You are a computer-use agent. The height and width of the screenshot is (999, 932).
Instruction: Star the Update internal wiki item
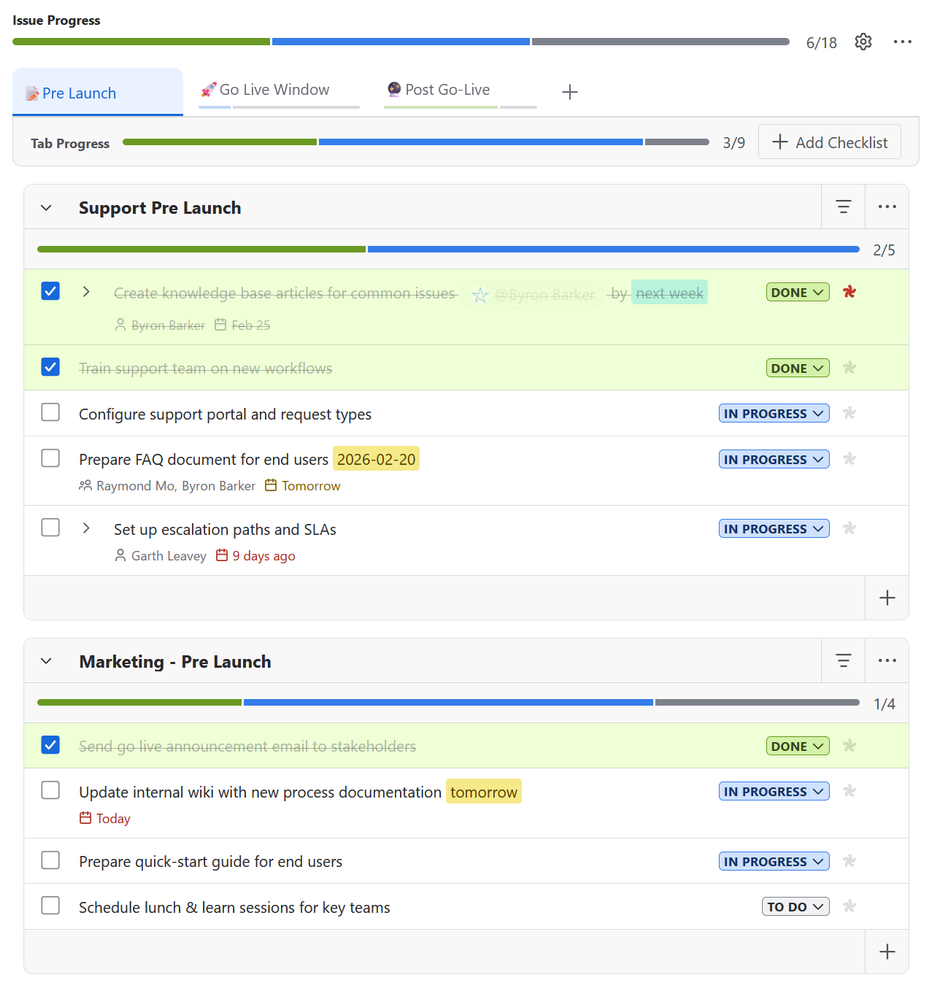849,791
